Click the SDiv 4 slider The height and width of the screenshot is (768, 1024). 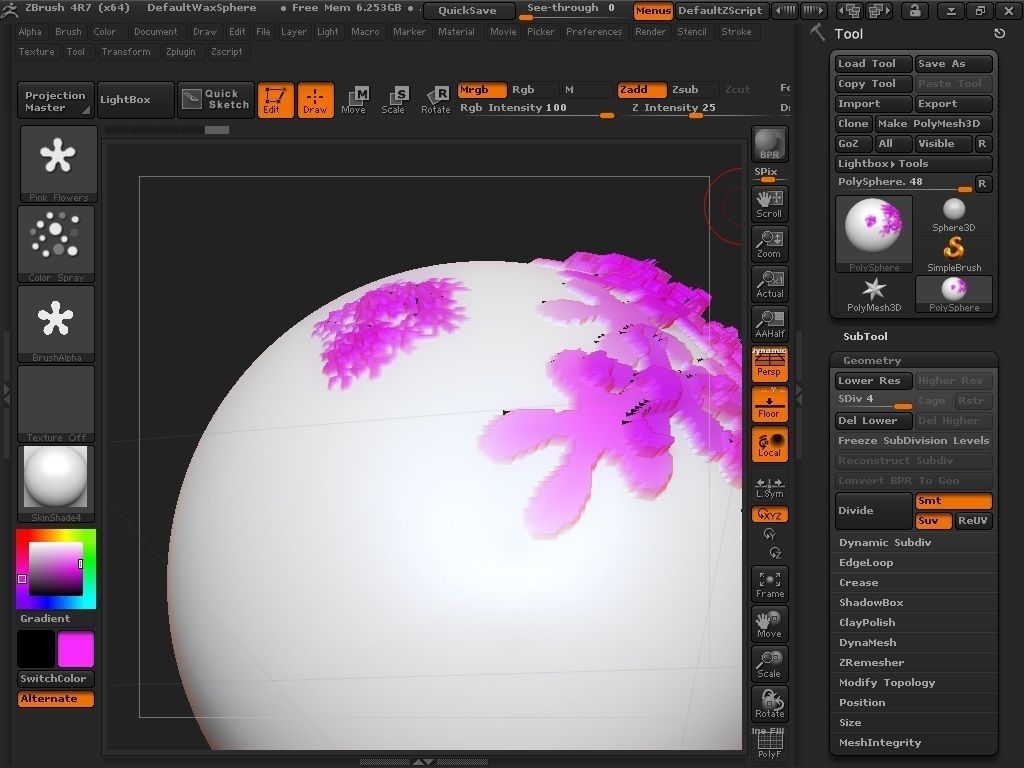point(874,400)
